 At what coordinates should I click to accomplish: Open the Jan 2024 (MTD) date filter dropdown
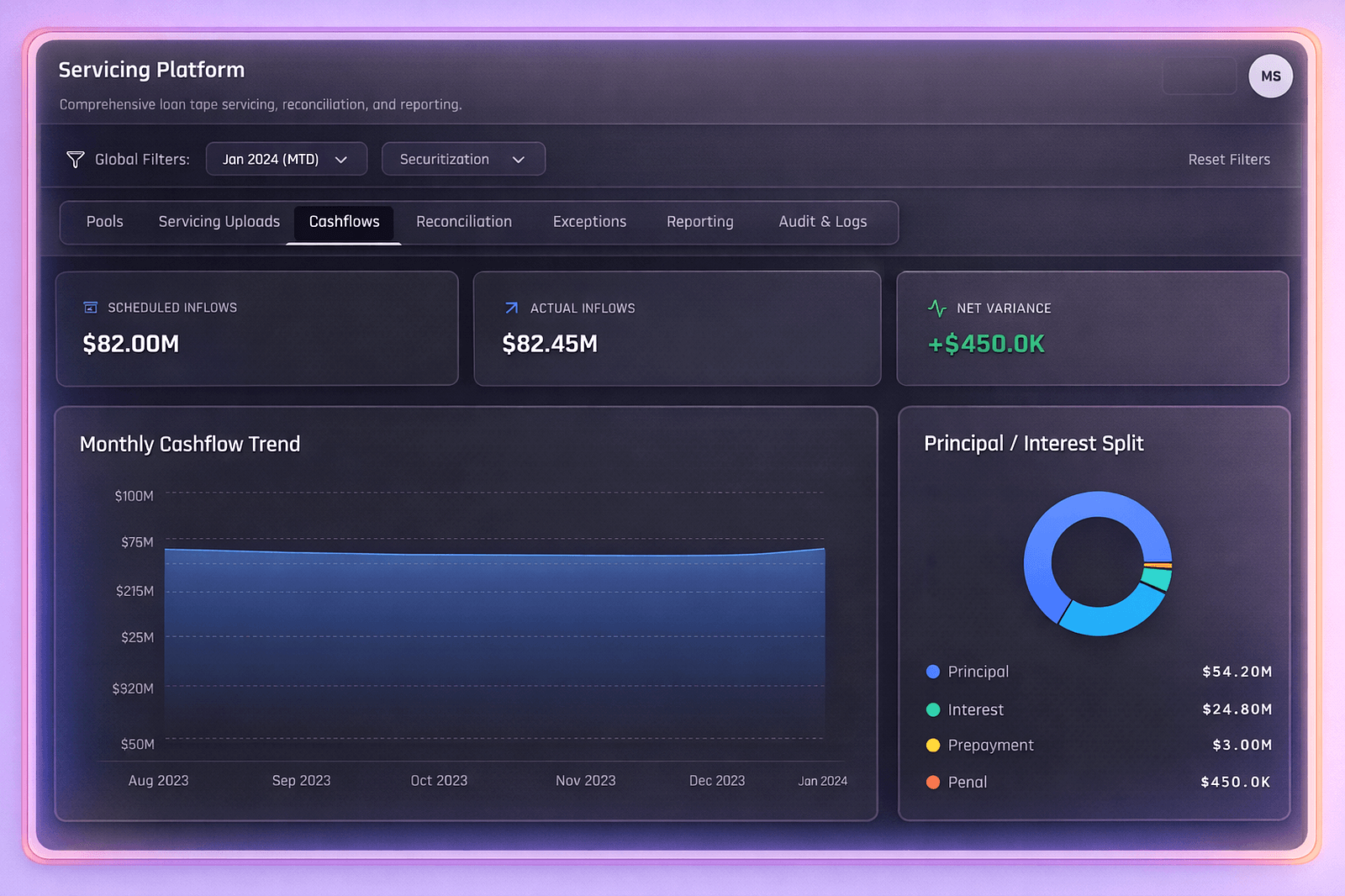coord(286,159)
